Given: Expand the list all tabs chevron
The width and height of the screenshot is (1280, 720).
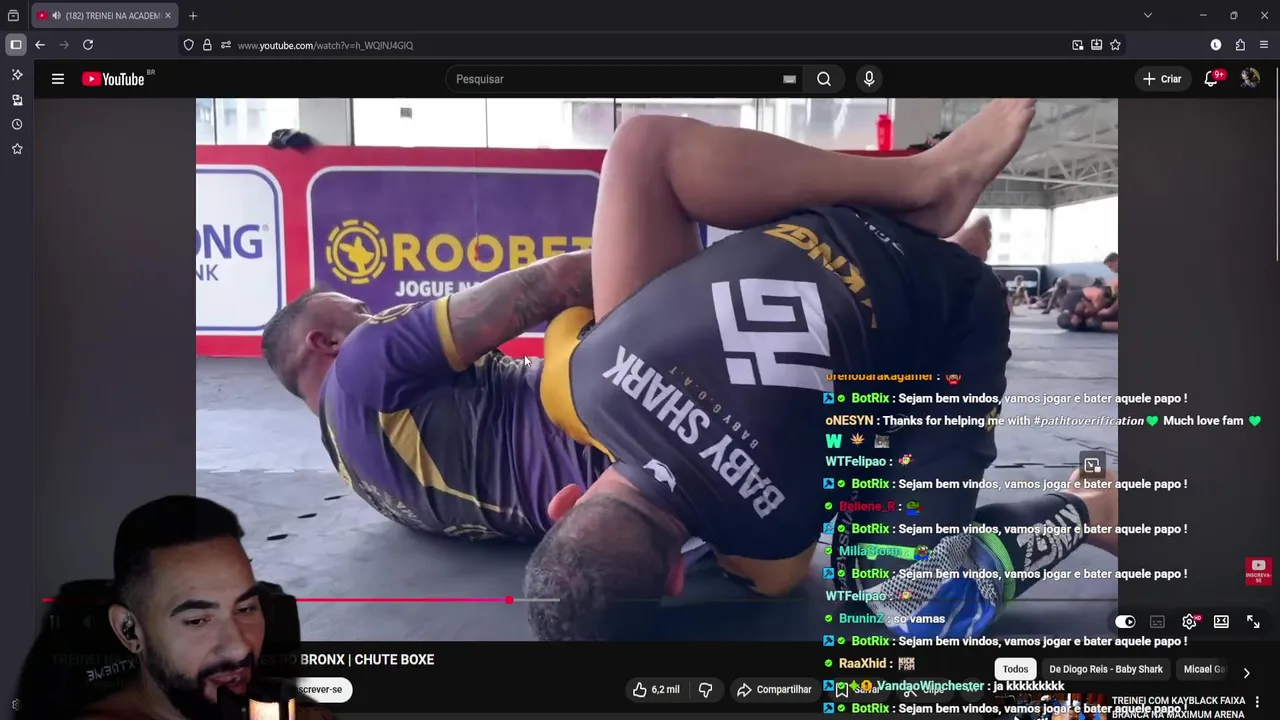Looking at the screenshot, I should point(1147,16).
